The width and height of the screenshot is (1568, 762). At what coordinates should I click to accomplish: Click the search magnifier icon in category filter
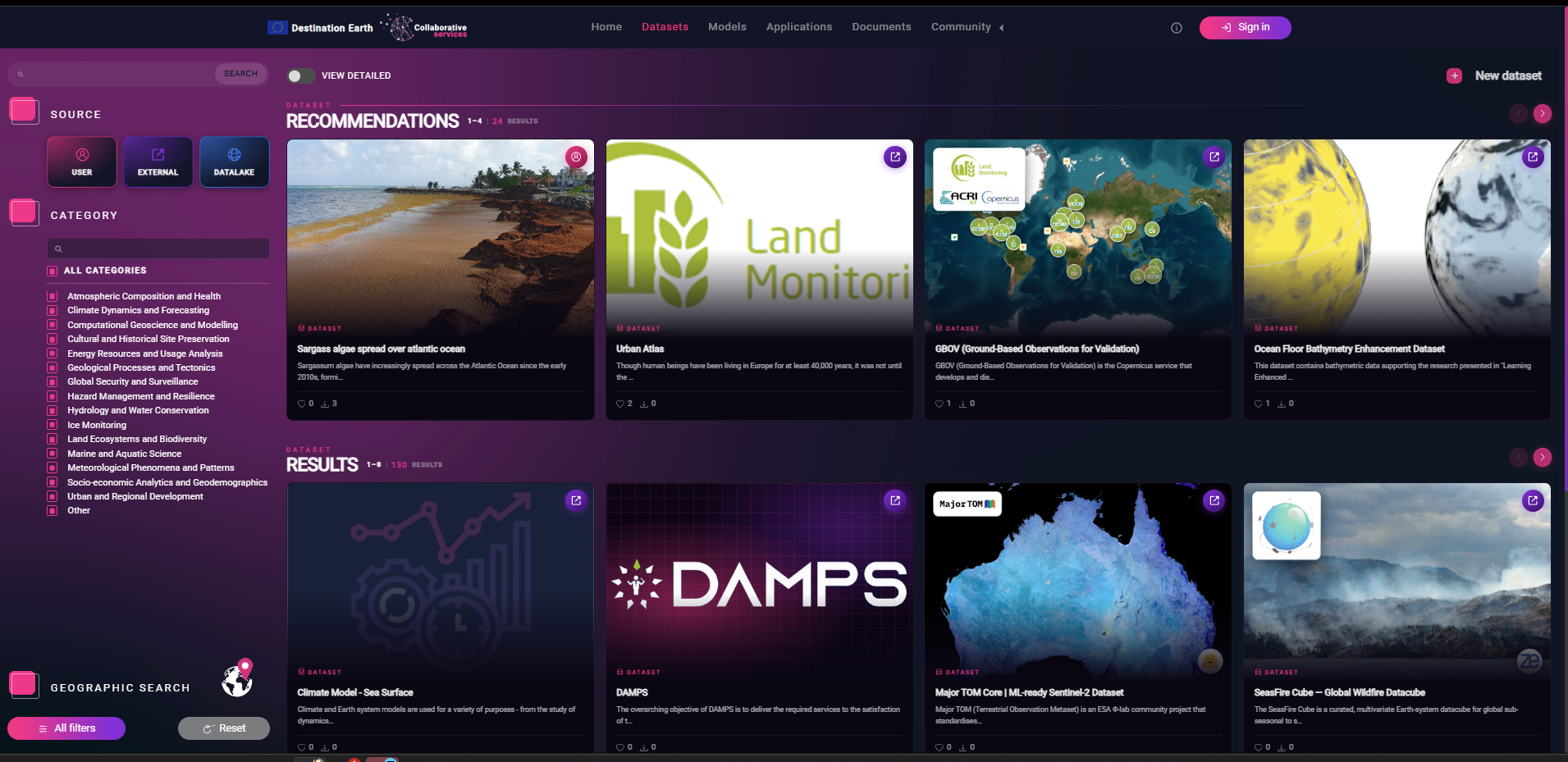click(x=58, y=249)
